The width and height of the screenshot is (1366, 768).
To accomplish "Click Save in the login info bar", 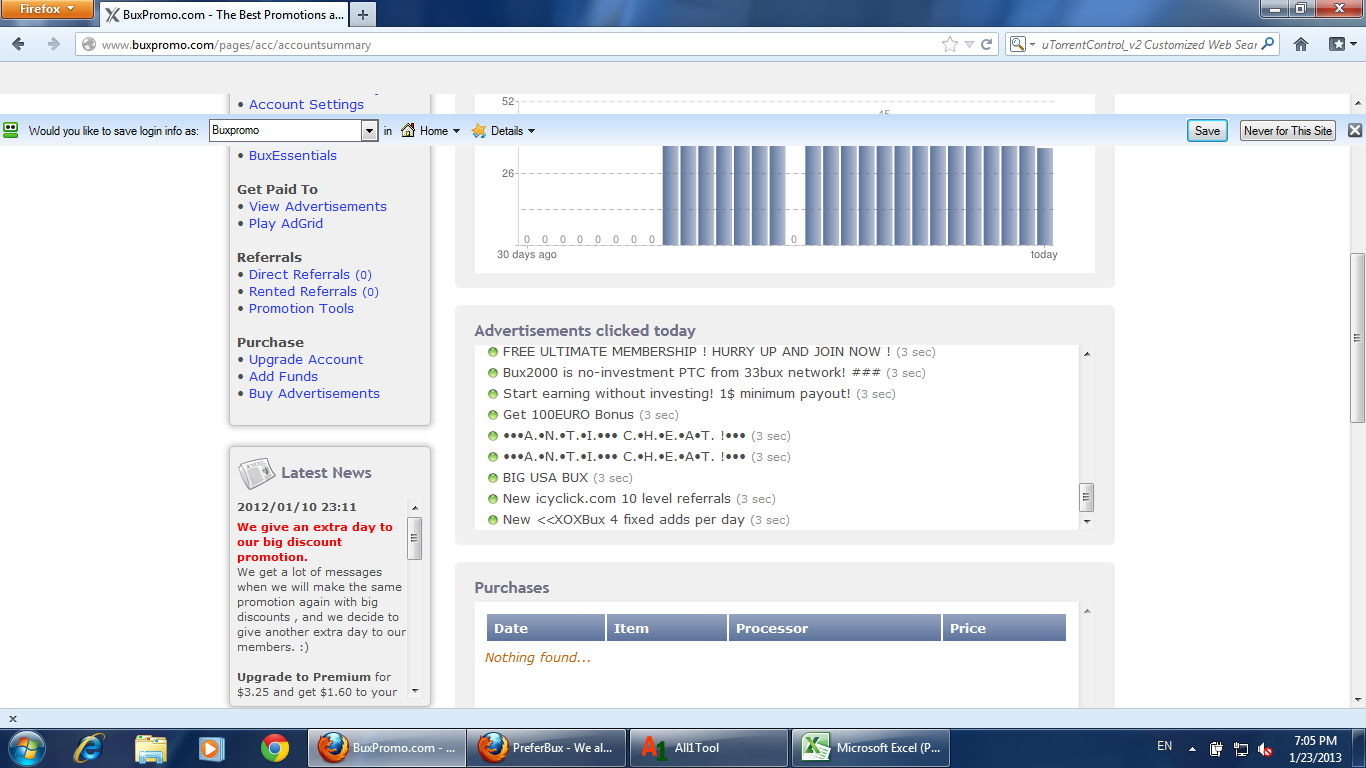I will [x=1207, y=131].
